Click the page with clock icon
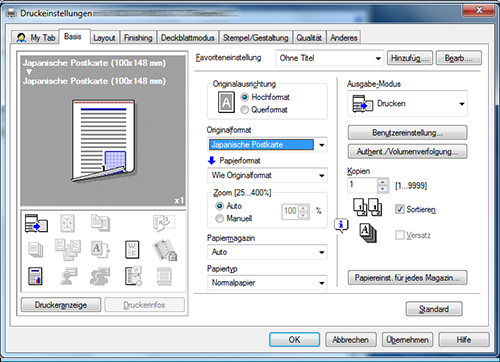The image size is (500, 362). [x=133, y=276]
